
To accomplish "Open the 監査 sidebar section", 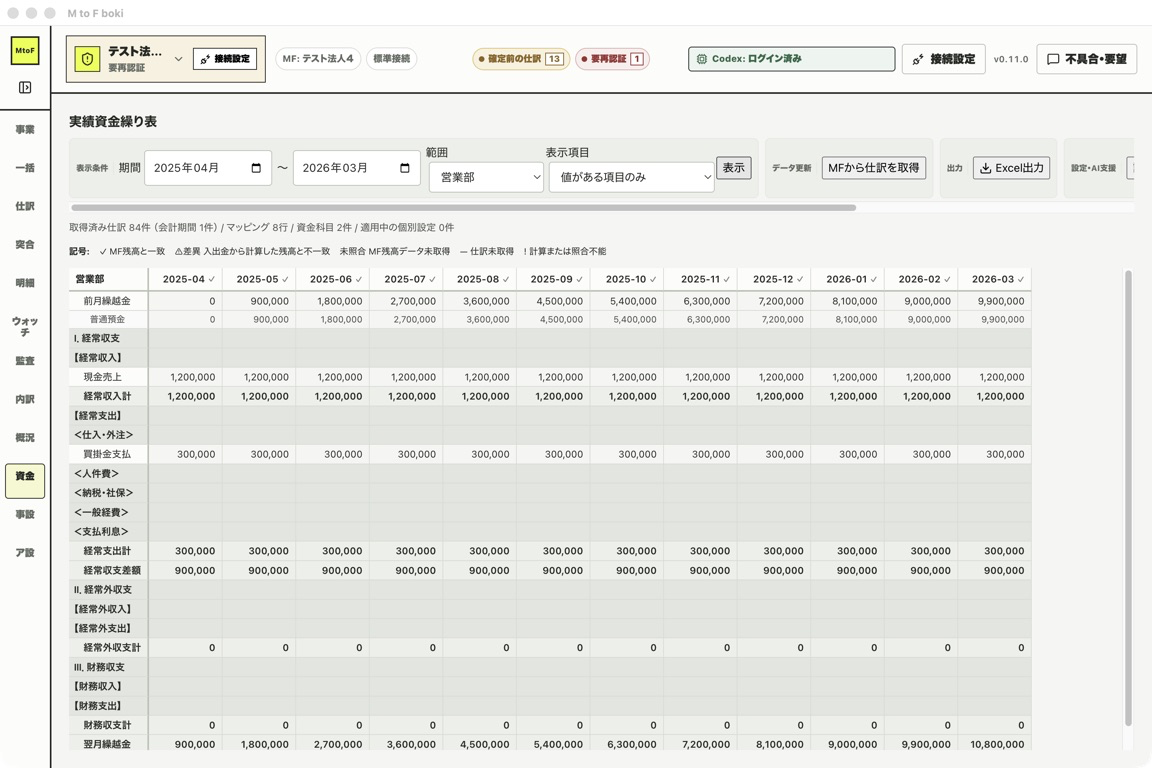I will (25, 361).
